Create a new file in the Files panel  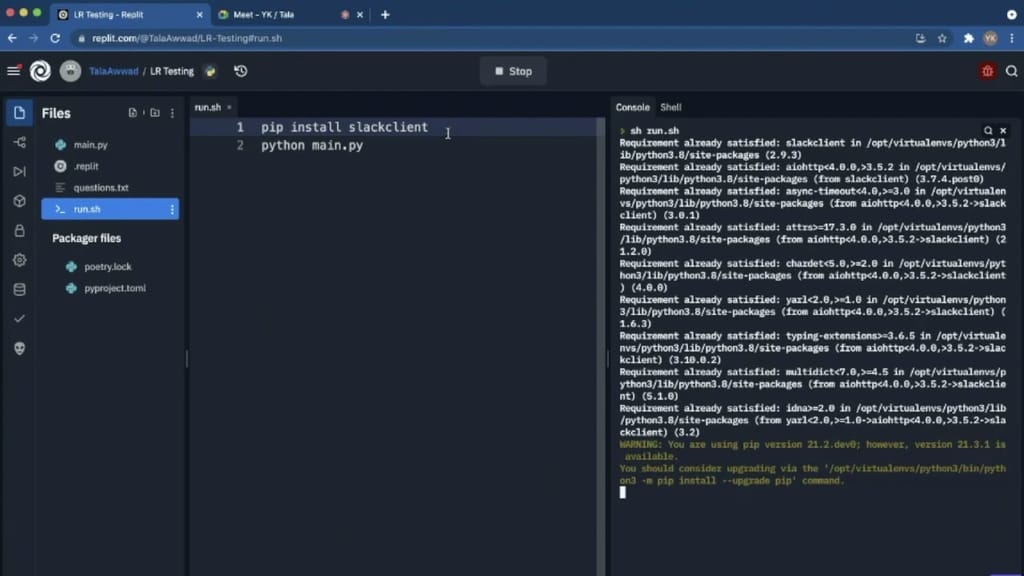[133, 112]
